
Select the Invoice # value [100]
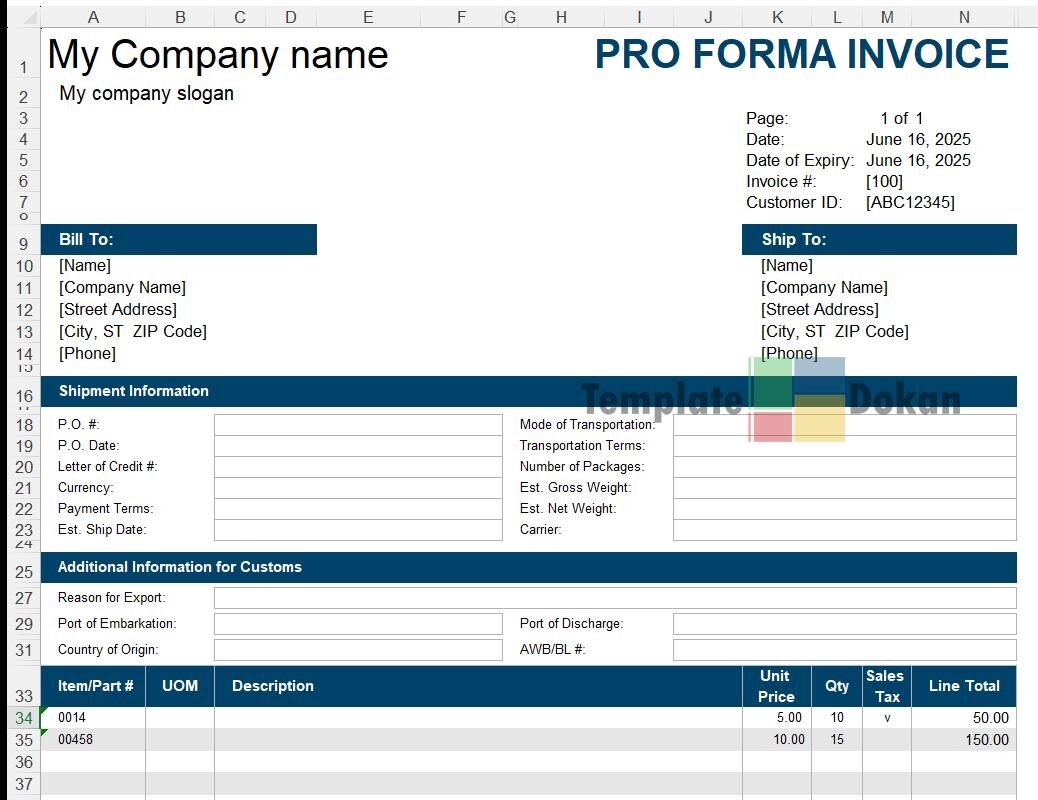(884, 182)
